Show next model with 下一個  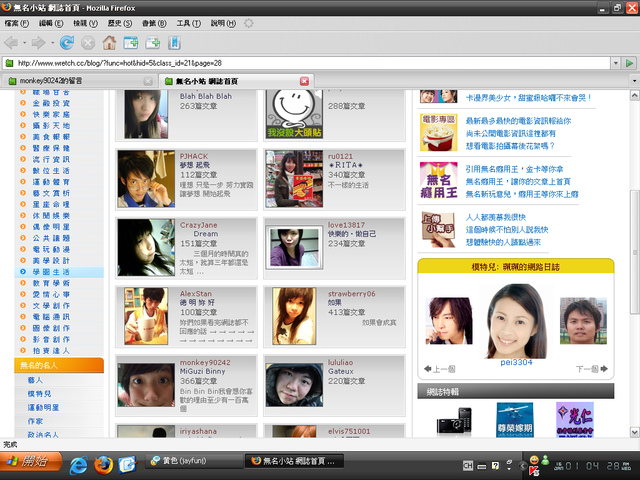[x=592, y=369]
